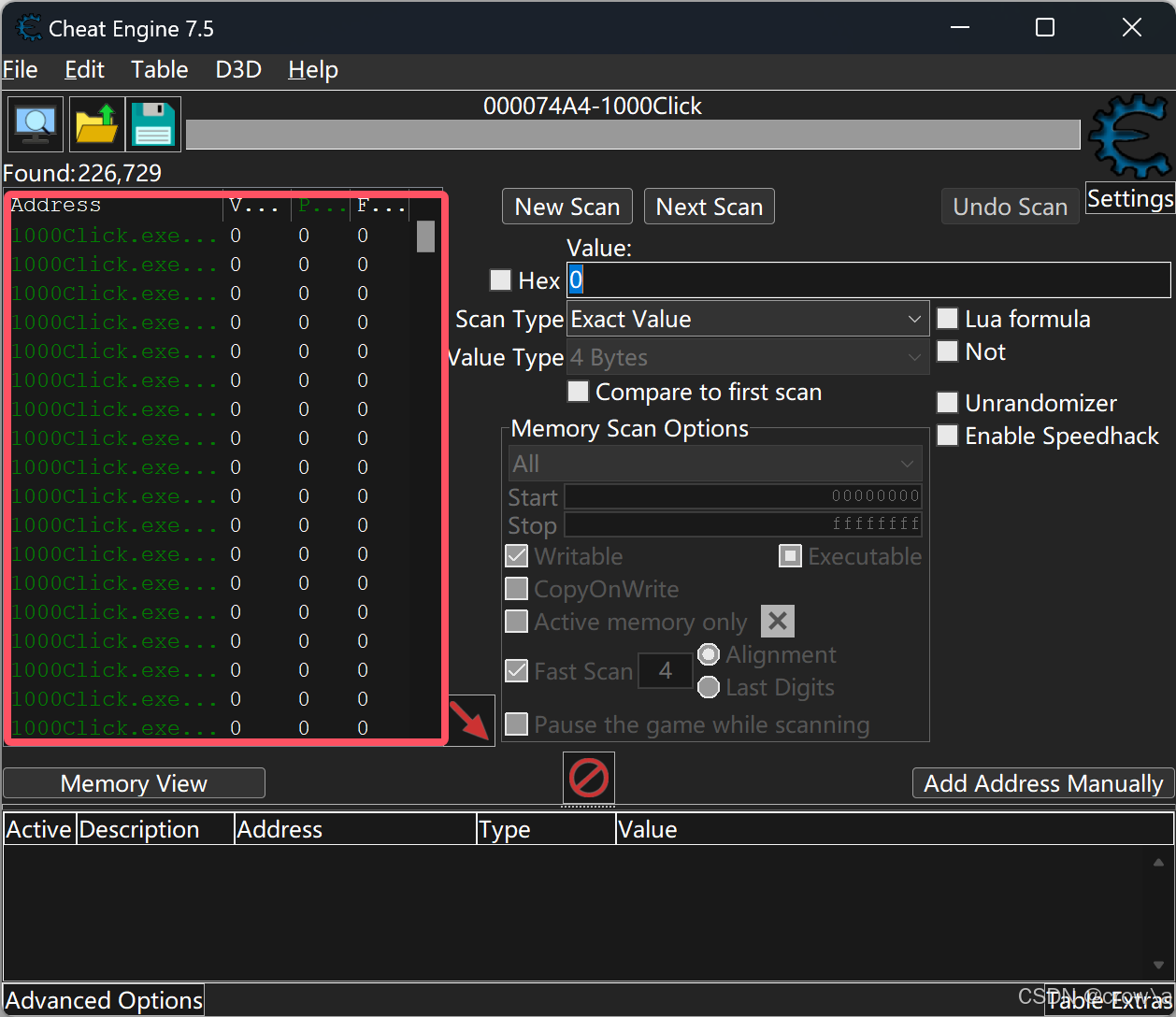Click the red arrow to add selected addresses
This screenshot has width=1176, height=1017.
point(472,720)
